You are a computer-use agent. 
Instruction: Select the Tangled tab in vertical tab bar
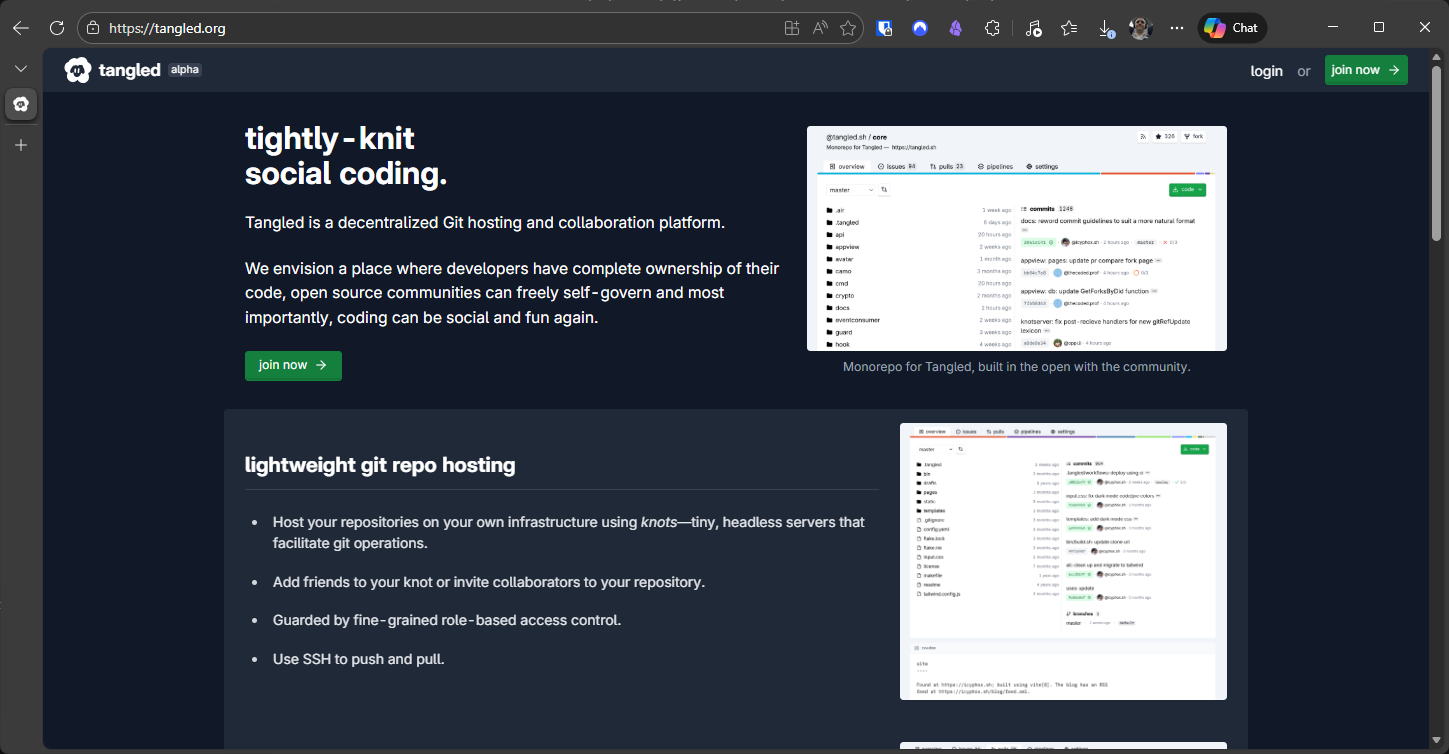pos(21,104)
